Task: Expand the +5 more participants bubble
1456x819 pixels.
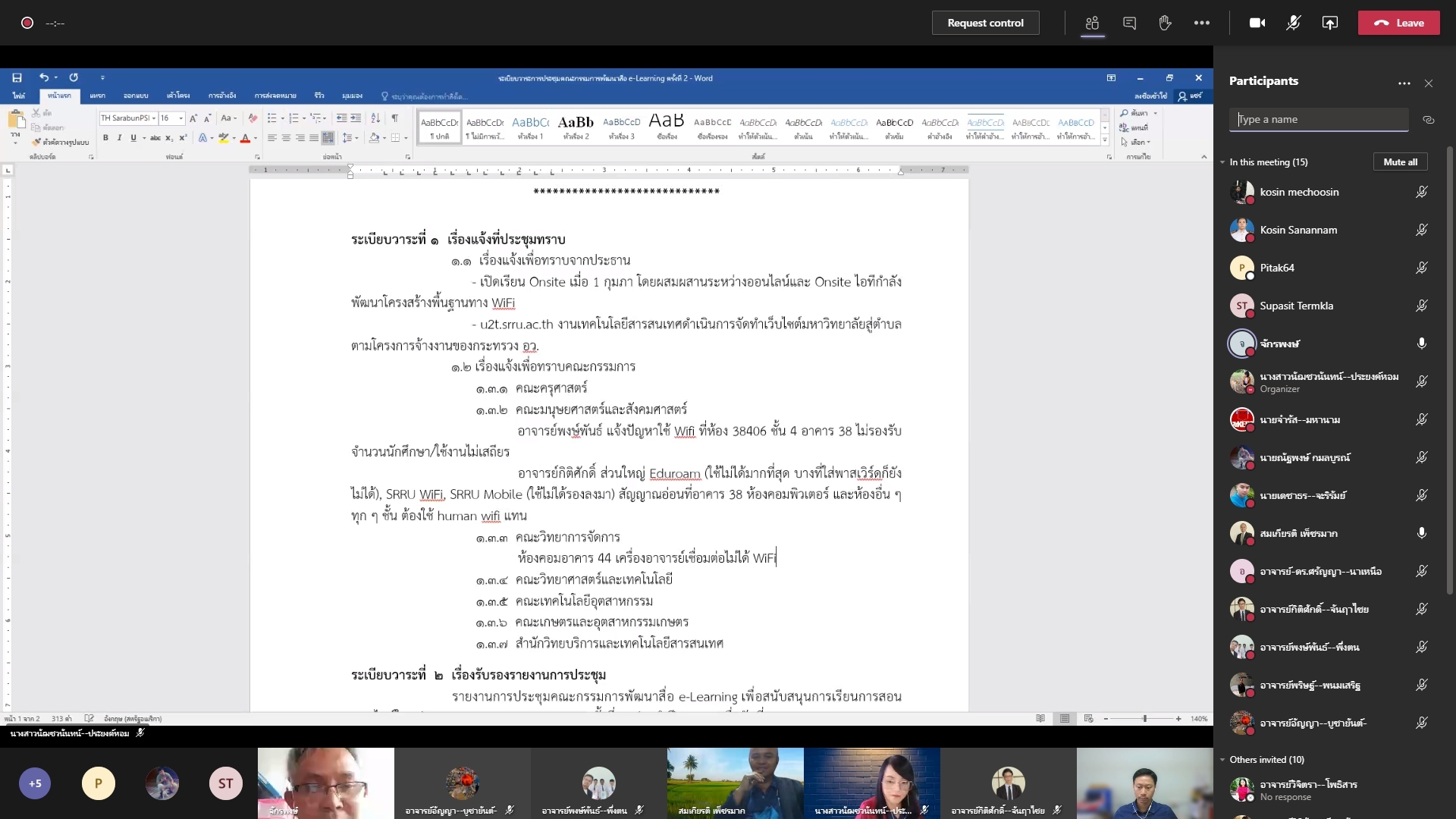Action: point(35,783)
